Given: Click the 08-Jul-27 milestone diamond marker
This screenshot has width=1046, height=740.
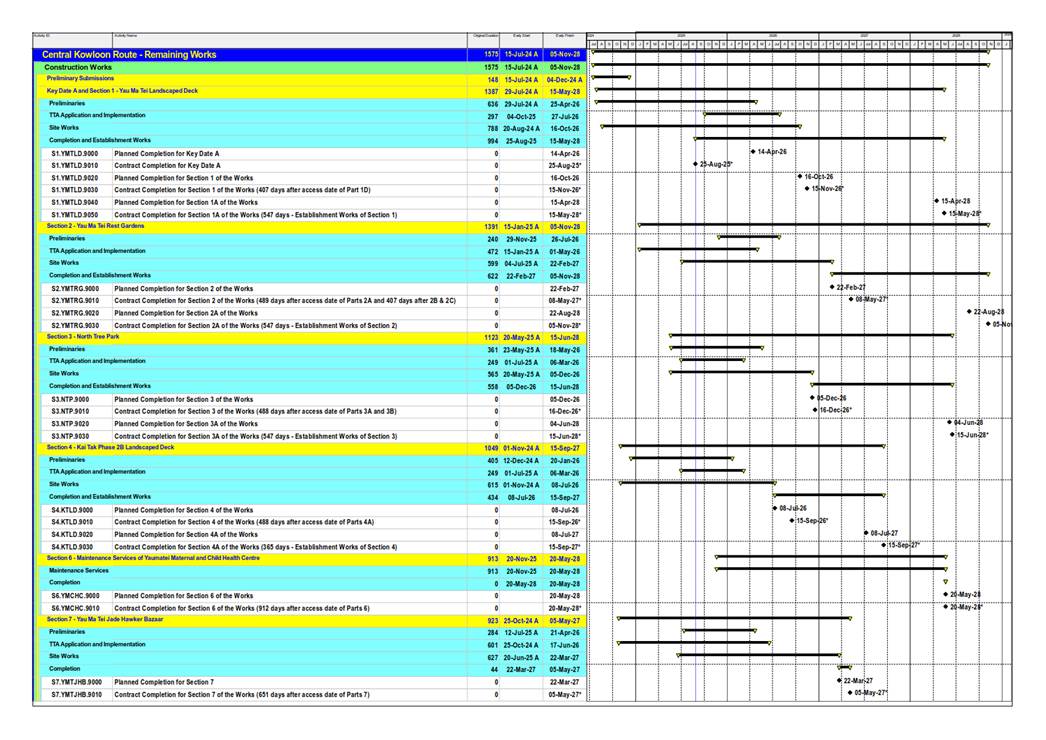Looking at the screenshot, I should coord(866,533).
